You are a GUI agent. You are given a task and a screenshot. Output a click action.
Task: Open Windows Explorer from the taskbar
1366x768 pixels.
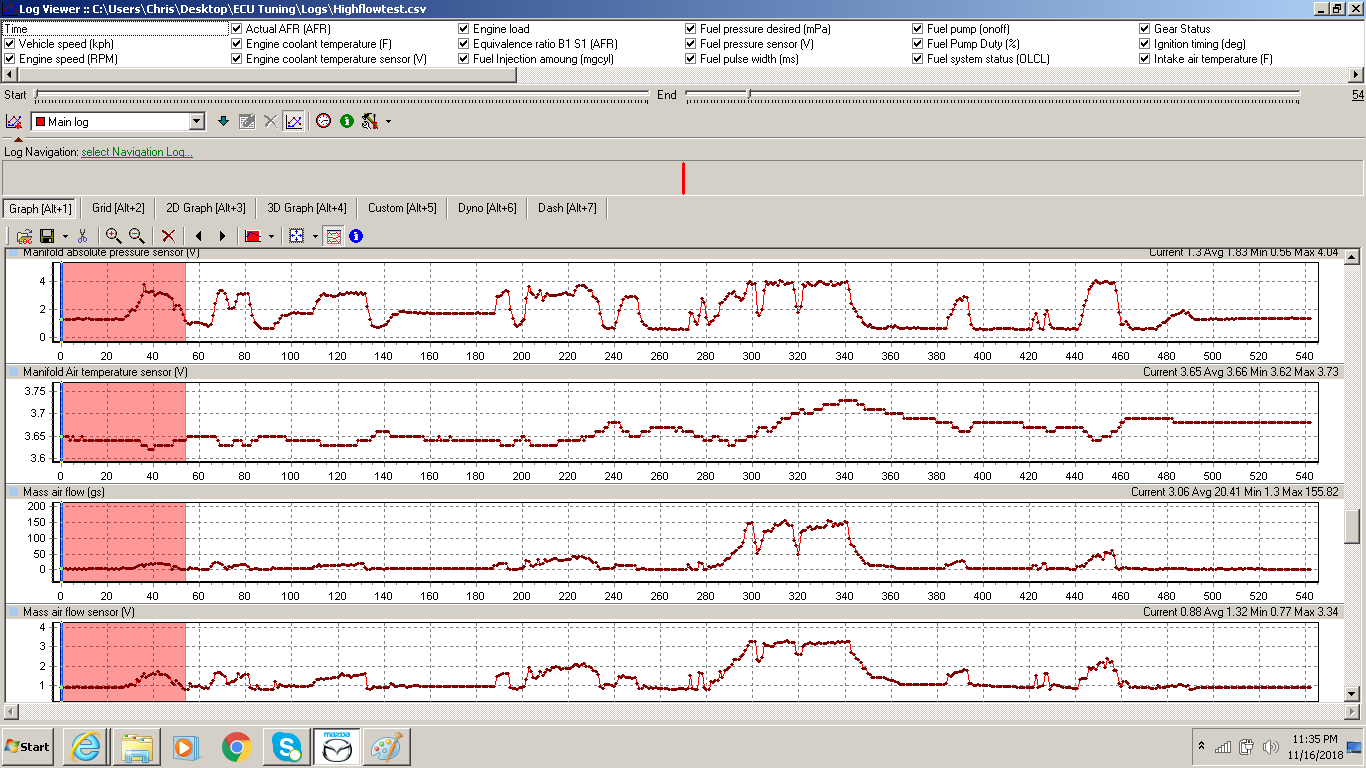click(136, 747)
